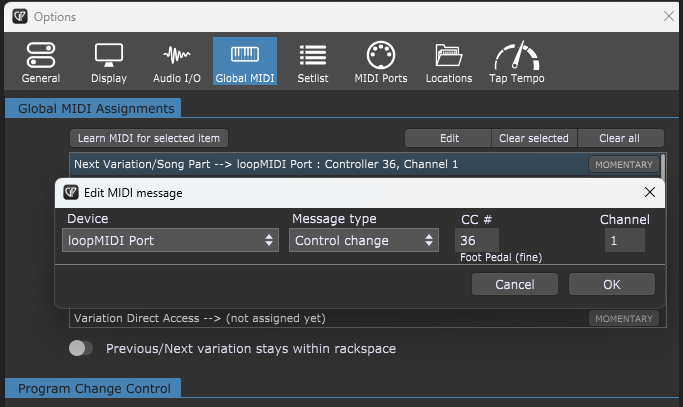Toggle MOMENTARY for Variation Direct Access
This screenshot has height=407, width=683.
pyautogui.click(x=623, y=318)
